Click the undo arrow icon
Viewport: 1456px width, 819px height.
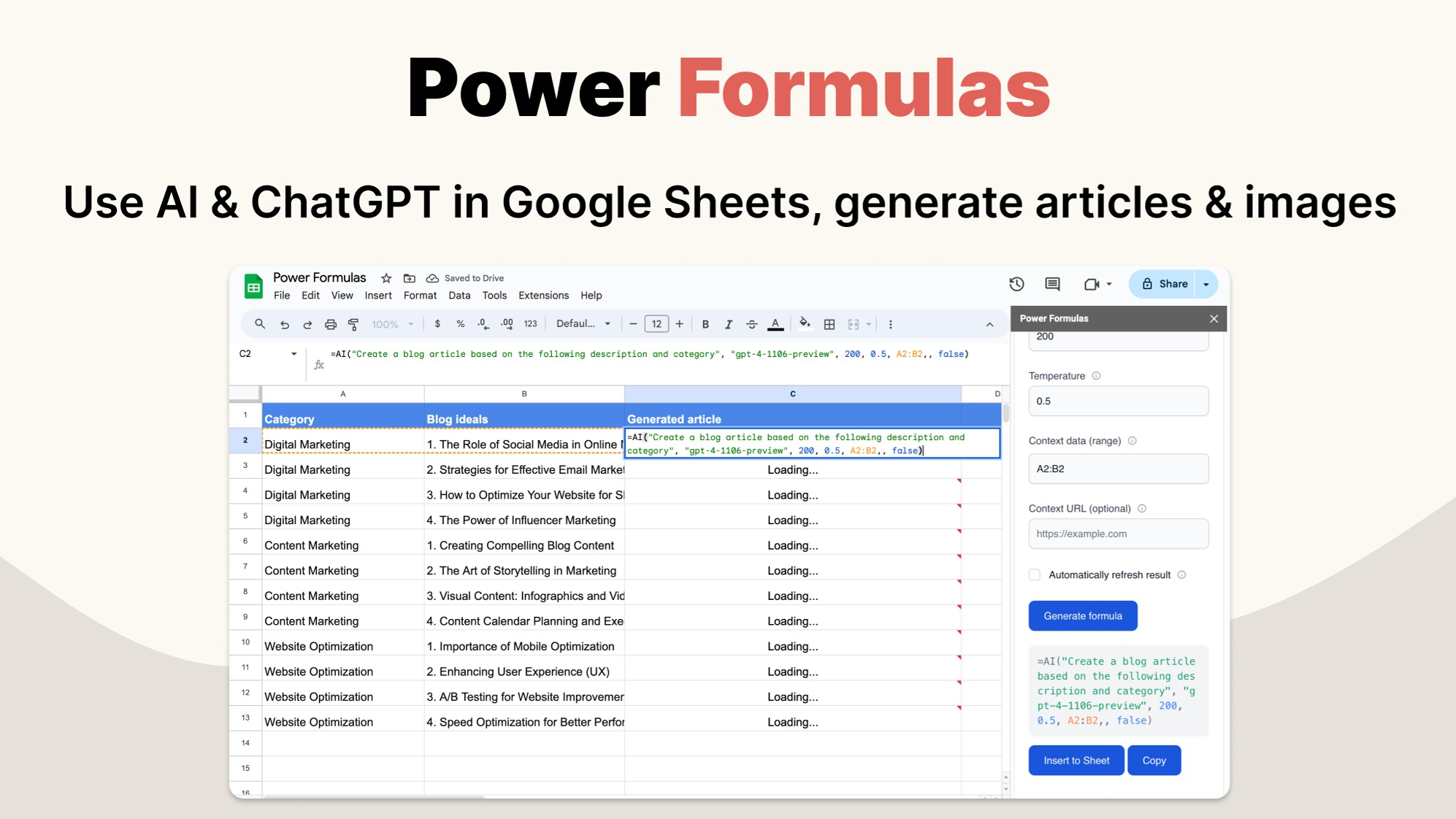tap(285, 324)
